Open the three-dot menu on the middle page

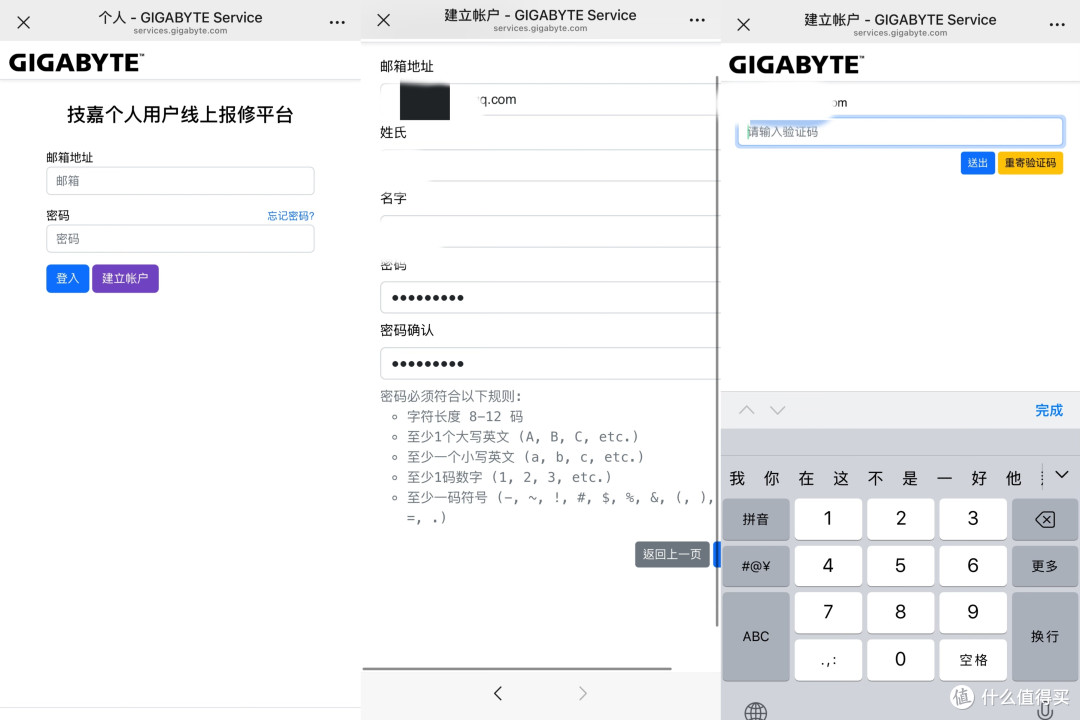point(697,20)
